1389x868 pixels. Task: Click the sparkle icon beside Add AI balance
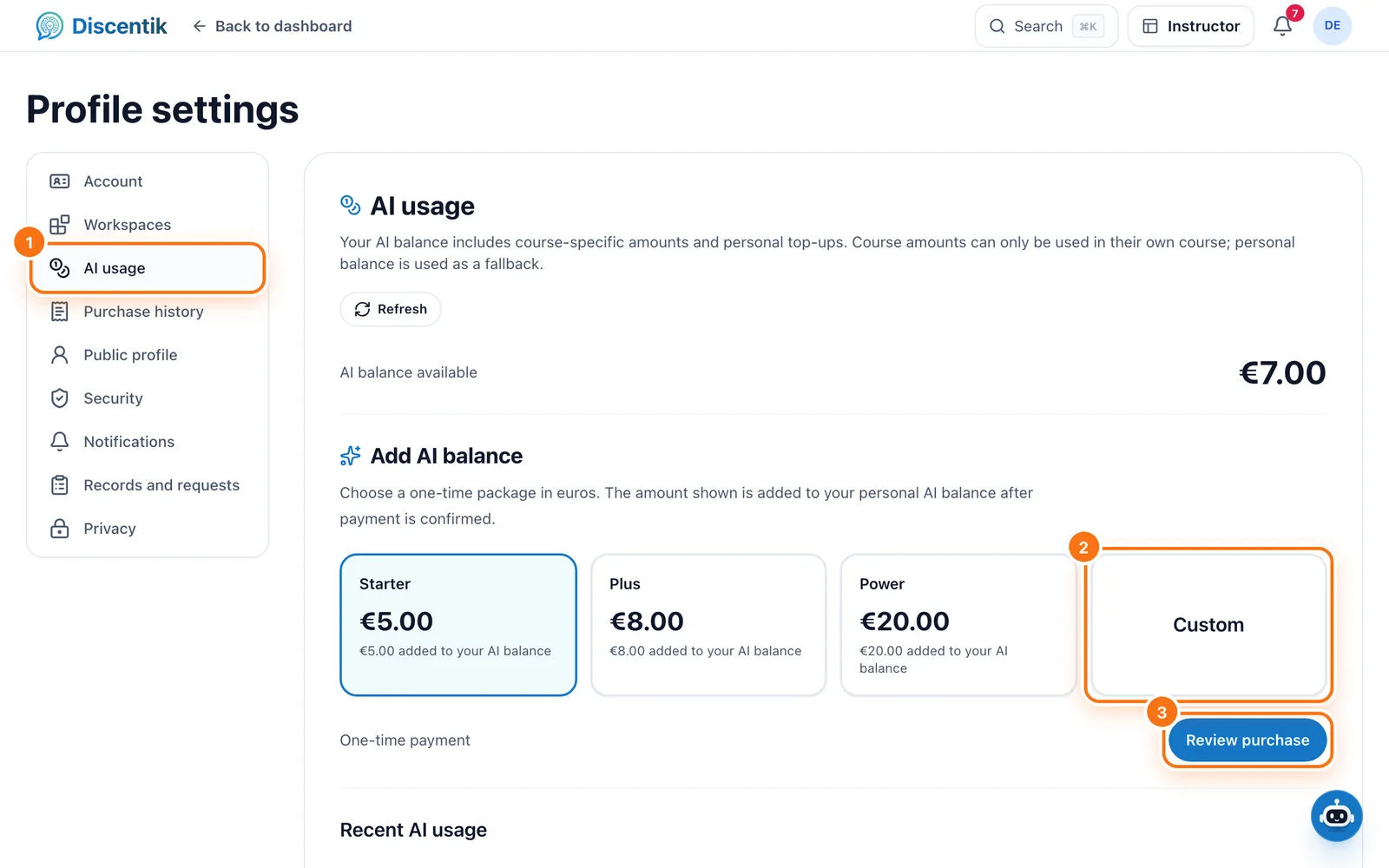[351, 456]
